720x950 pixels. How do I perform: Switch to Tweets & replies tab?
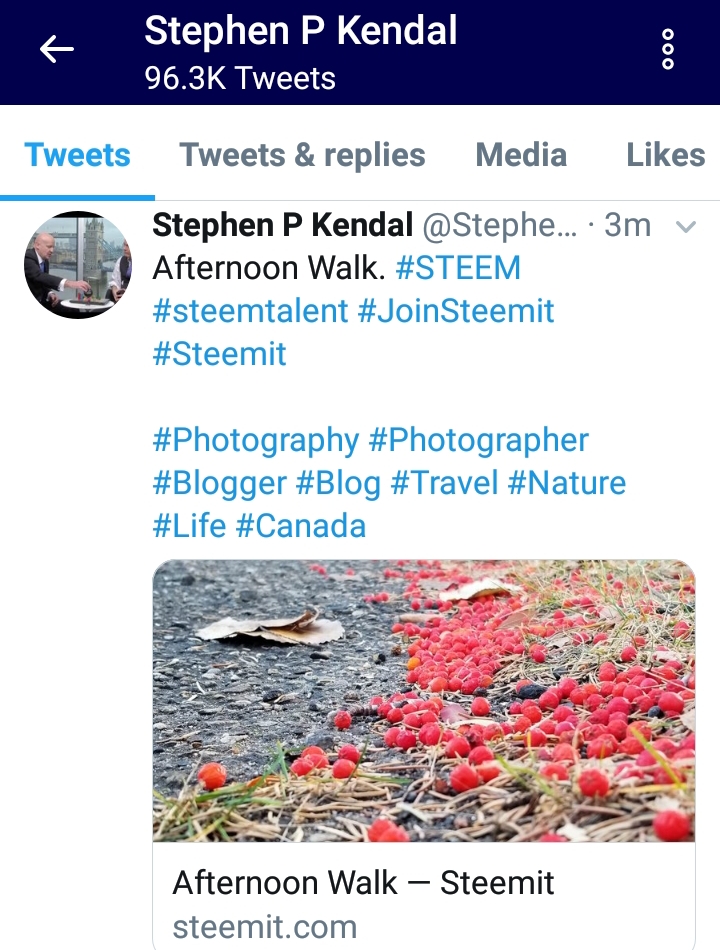click(302, 155)
